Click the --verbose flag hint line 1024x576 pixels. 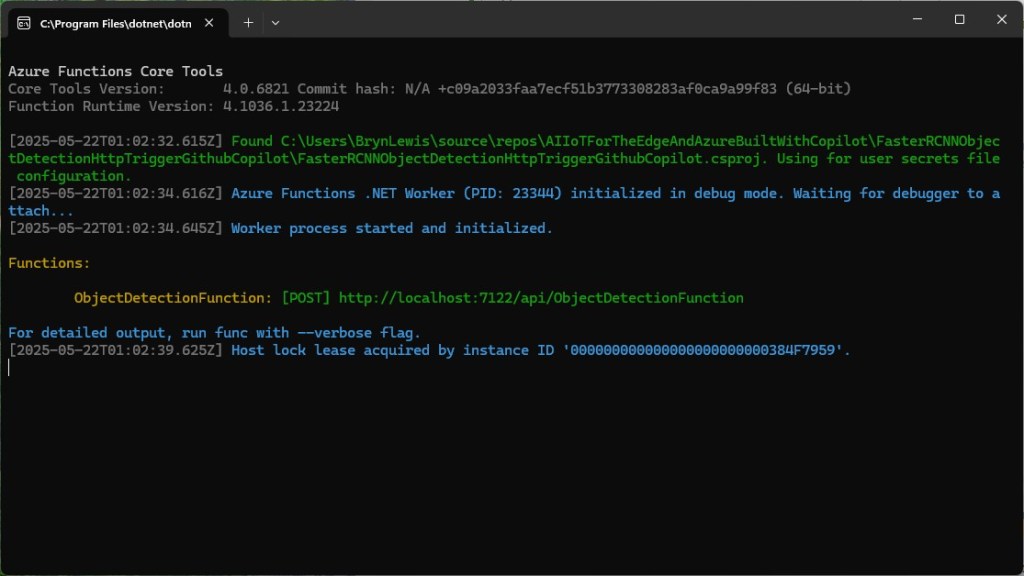(x=214, y=333)
